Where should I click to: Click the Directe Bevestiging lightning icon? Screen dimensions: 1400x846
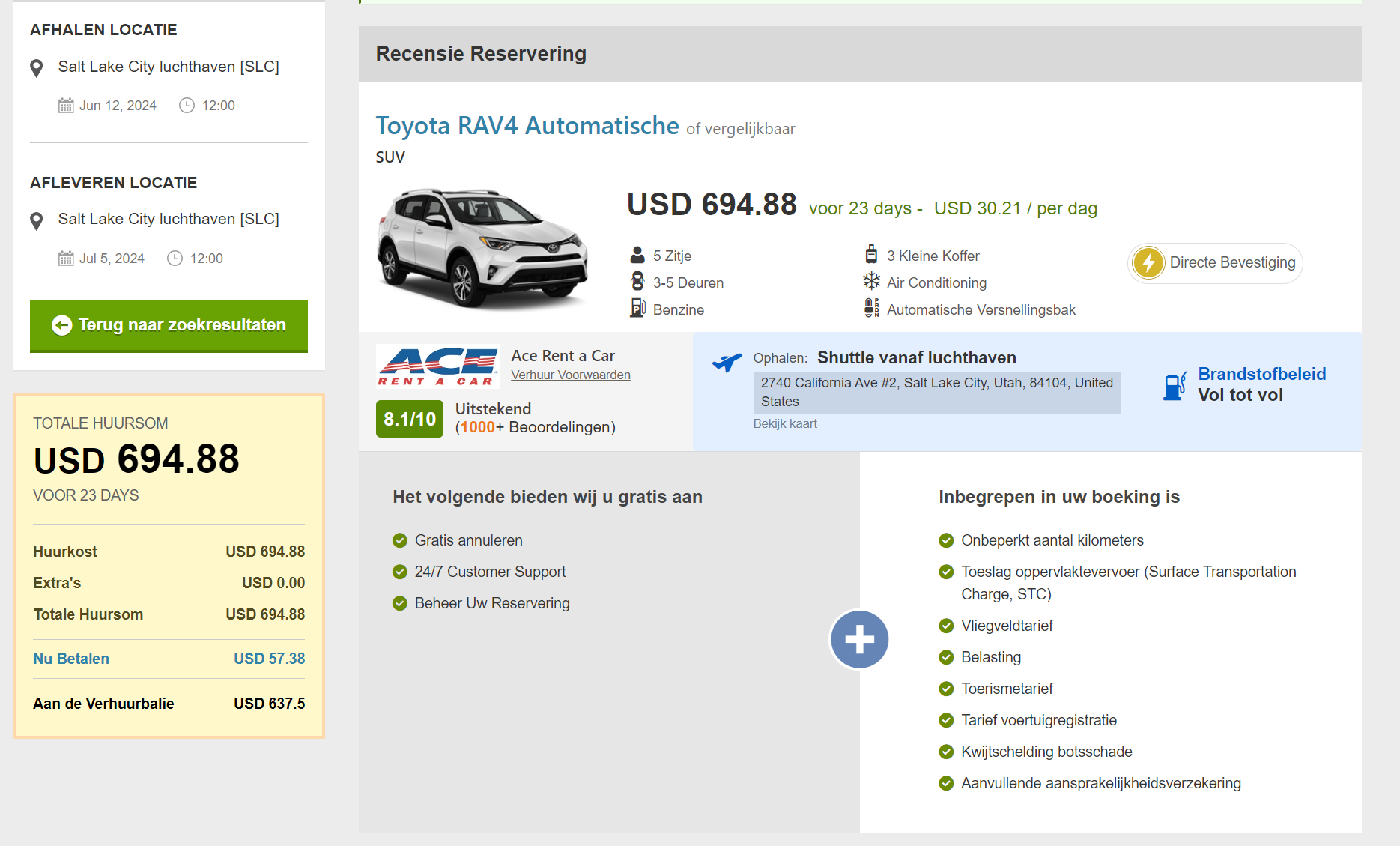(1148, 262)
